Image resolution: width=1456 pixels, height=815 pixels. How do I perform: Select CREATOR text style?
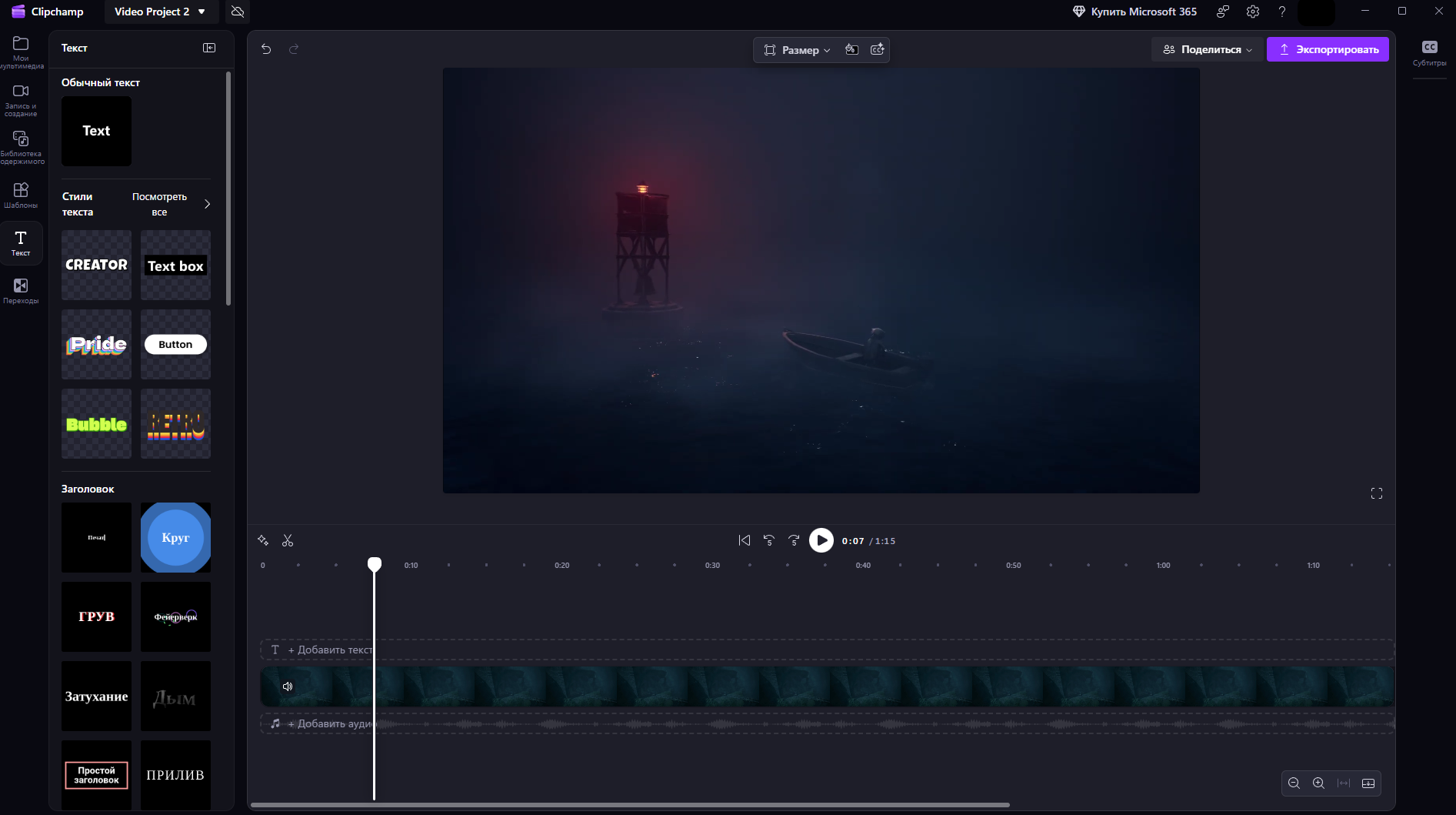[x=96, y=265]
